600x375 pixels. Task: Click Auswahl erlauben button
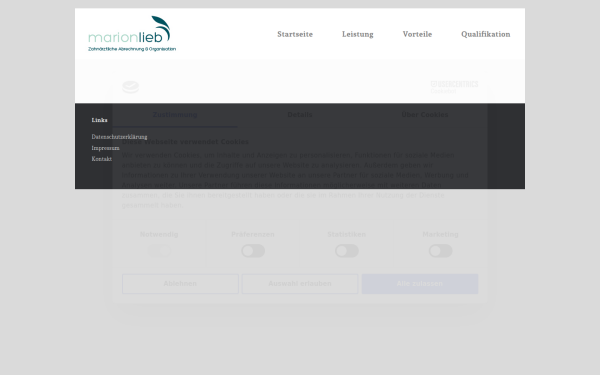click(x=300, y=284)
